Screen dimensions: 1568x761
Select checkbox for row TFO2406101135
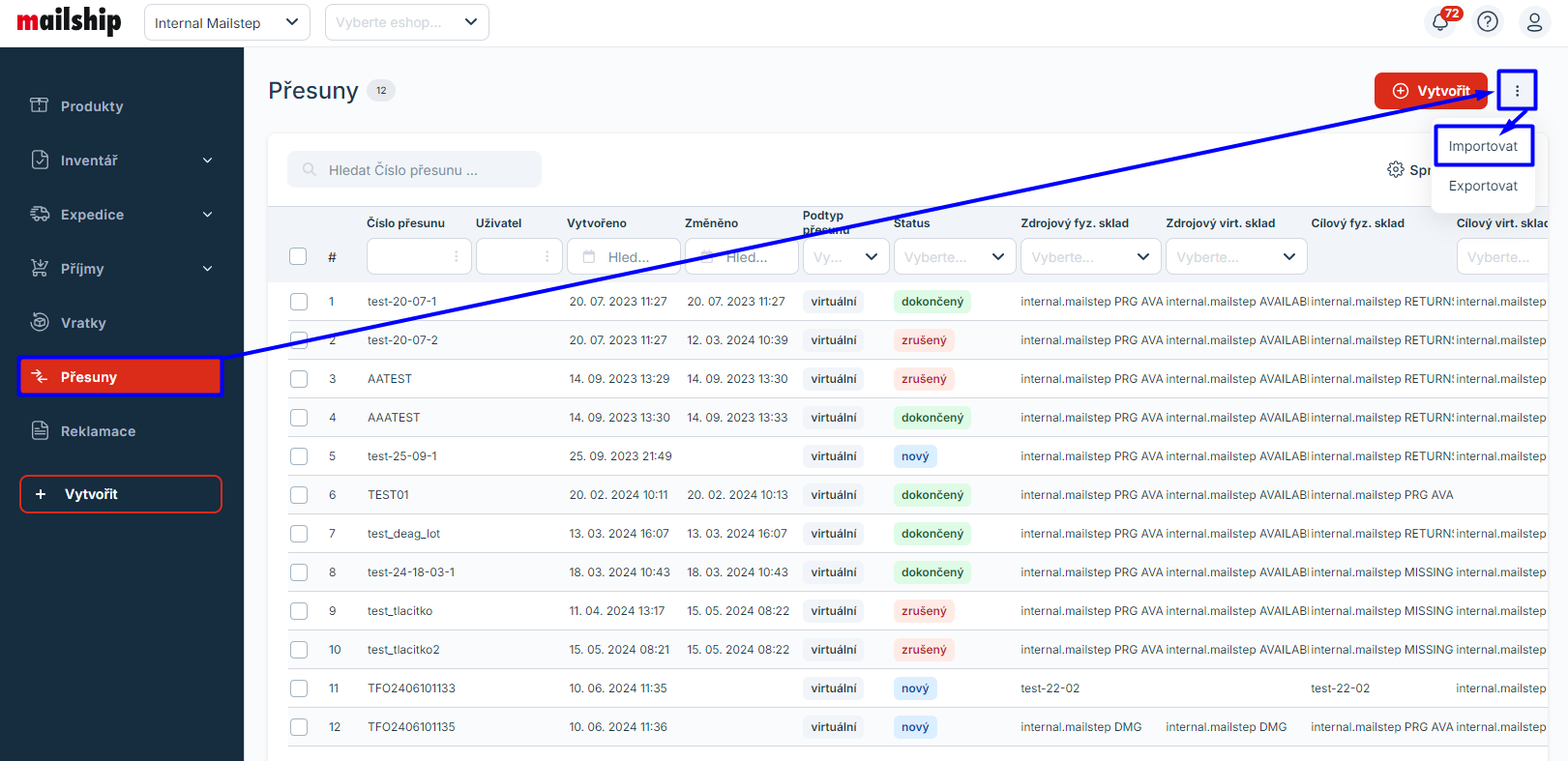tap(299, 727)
